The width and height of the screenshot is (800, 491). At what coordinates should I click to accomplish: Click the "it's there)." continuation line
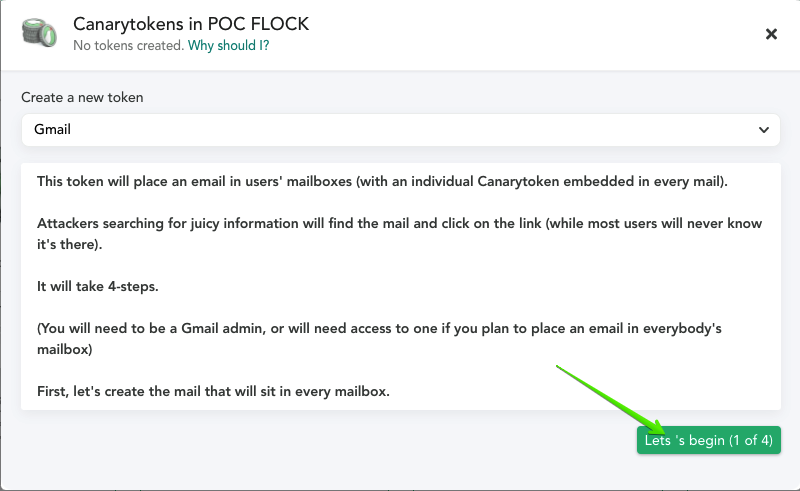[x=69, y=244]
